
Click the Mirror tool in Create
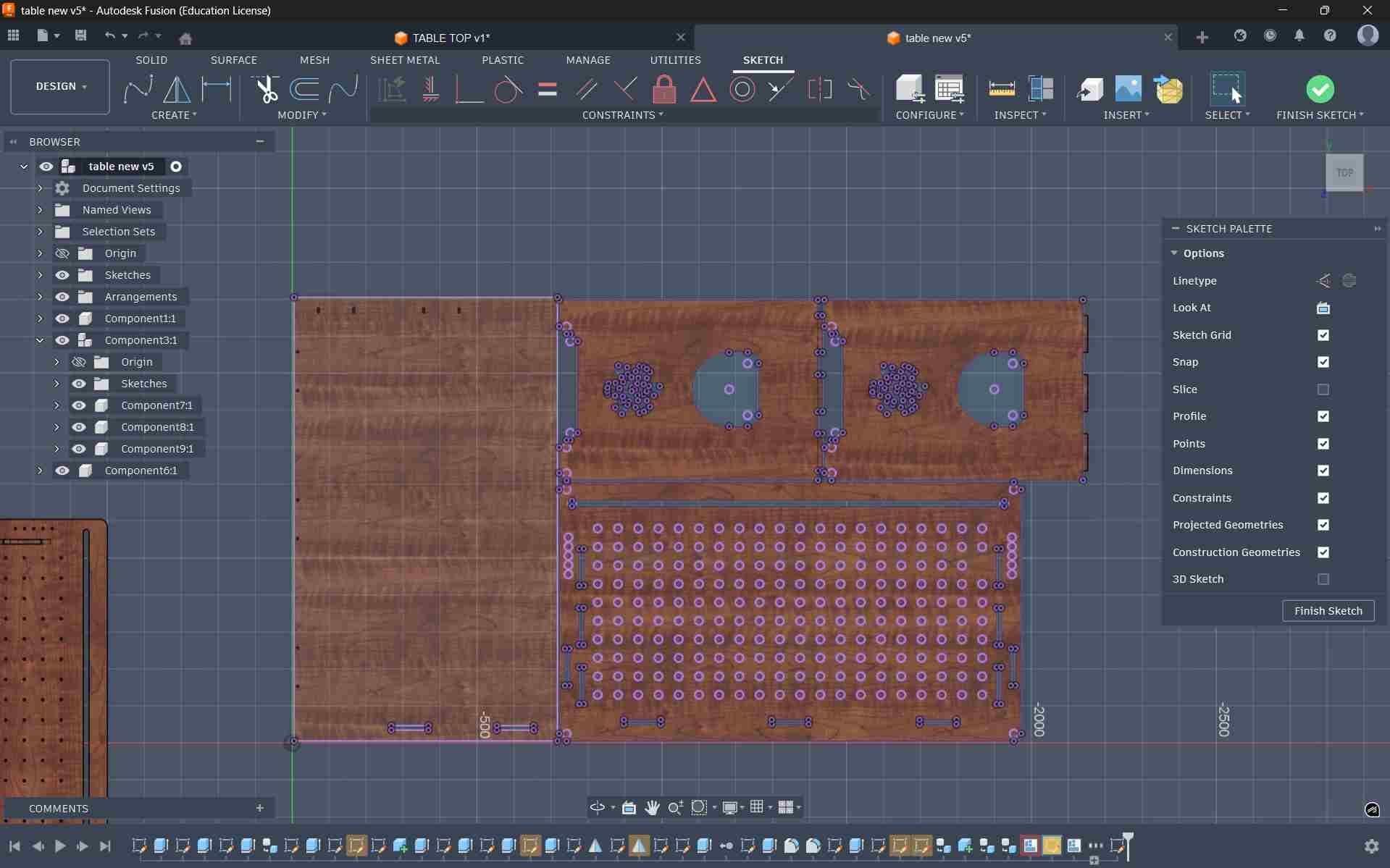176,90
